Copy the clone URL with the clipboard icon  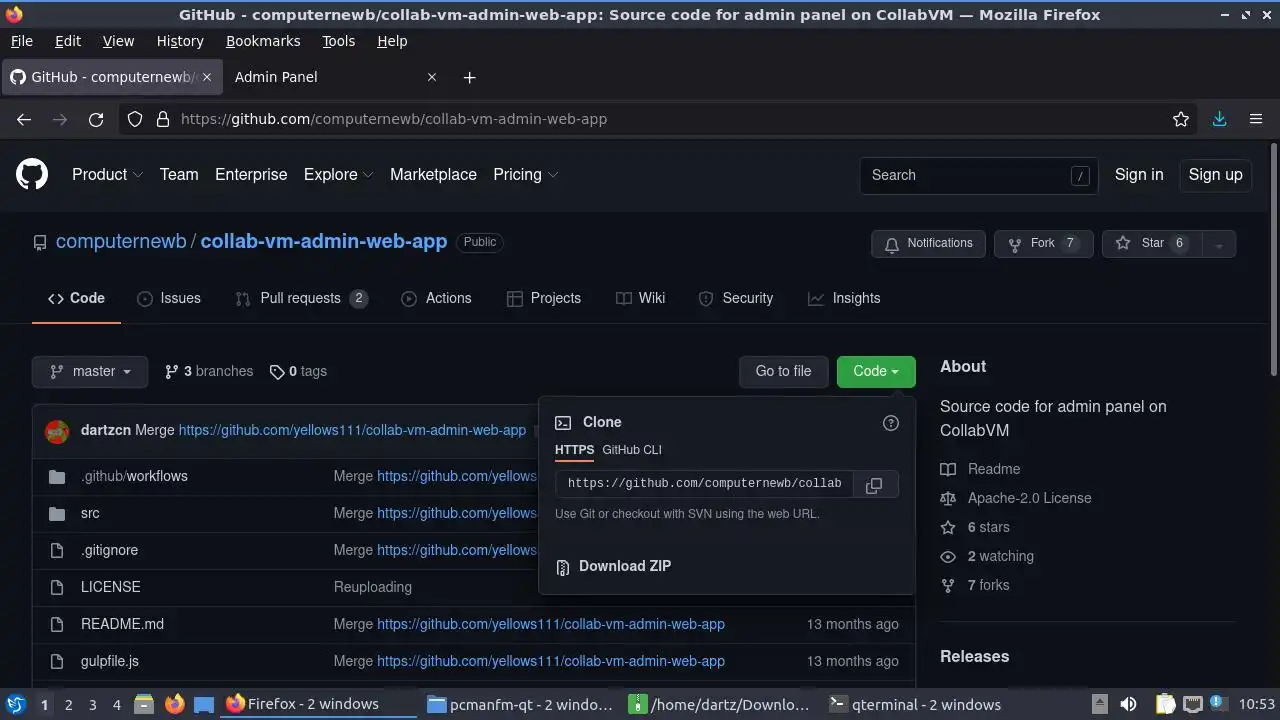pyautogui.click(x=873, y=484)
